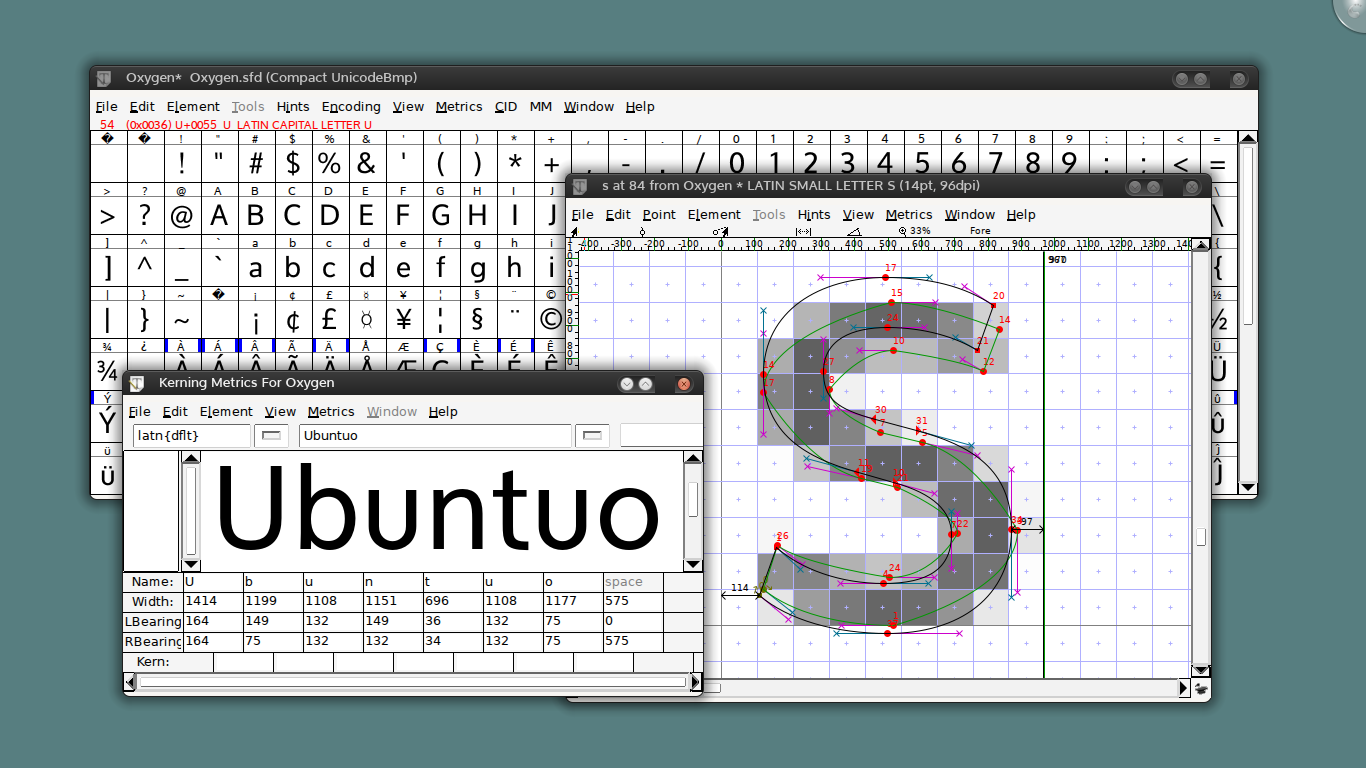1366x768 pixels.
Task: Open CID menu in Oxygen font view
Action: tap(506, 107)
